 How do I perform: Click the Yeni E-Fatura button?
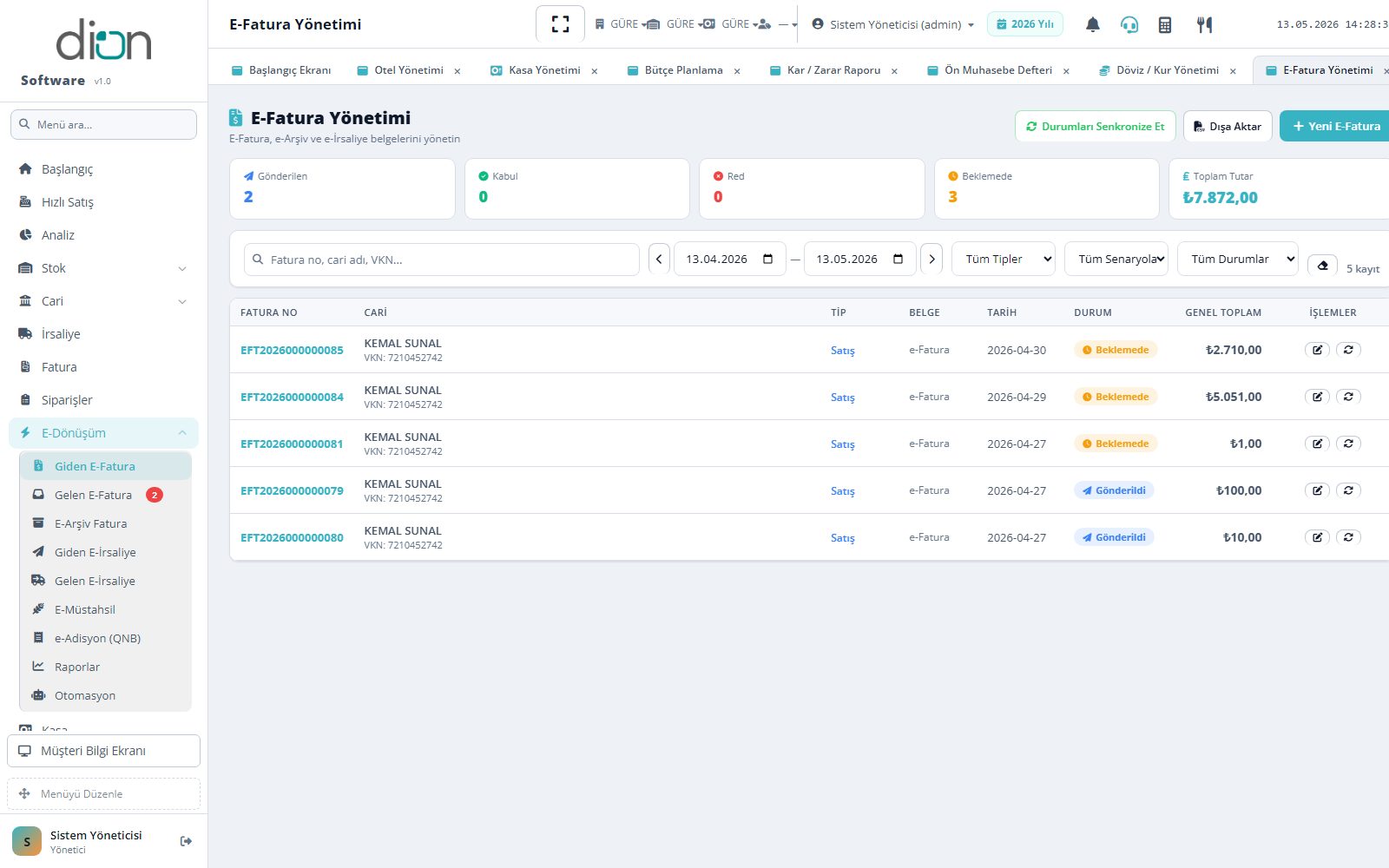[1335, 126]
